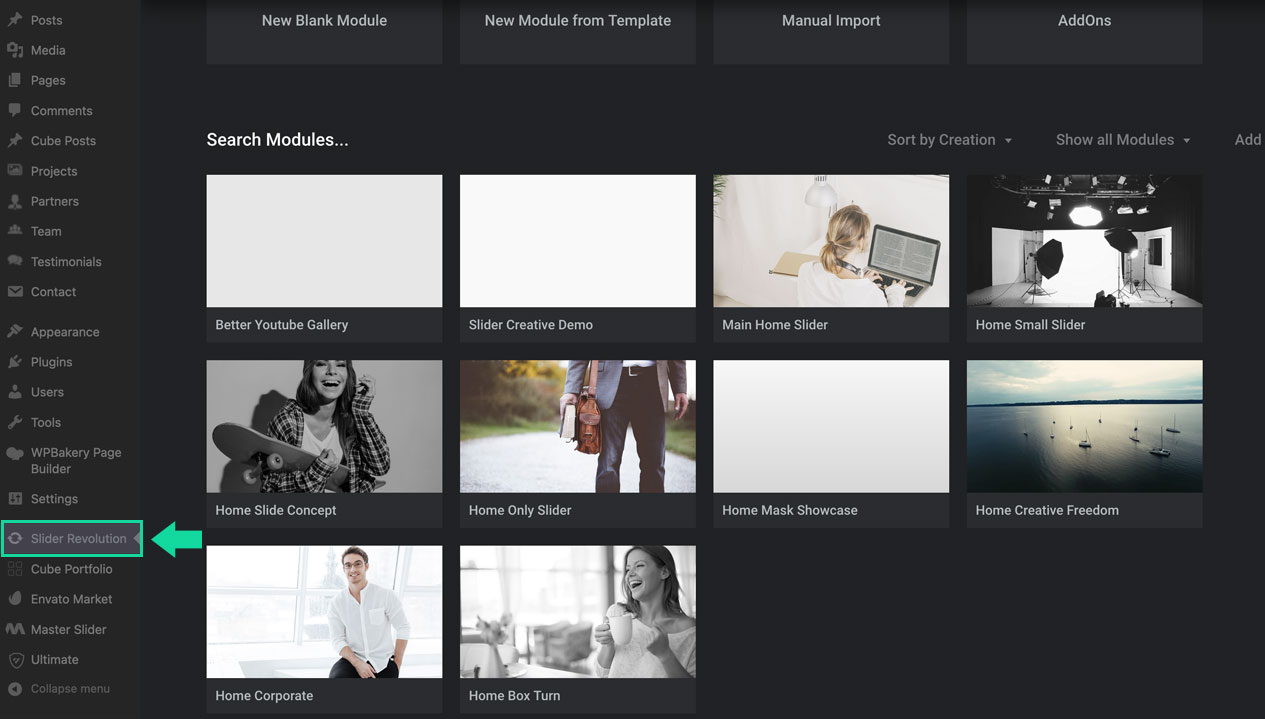Click the Ultimate shield icon
This screenshot has height=719, width=1265.
(x=15, y=660)
